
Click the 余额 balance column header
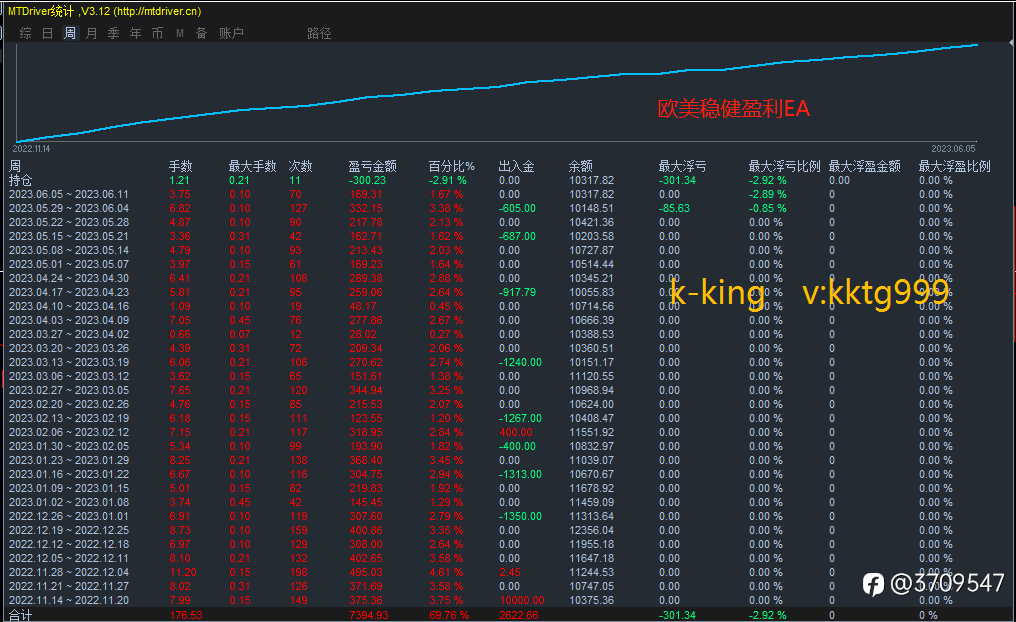click(581, 167)
